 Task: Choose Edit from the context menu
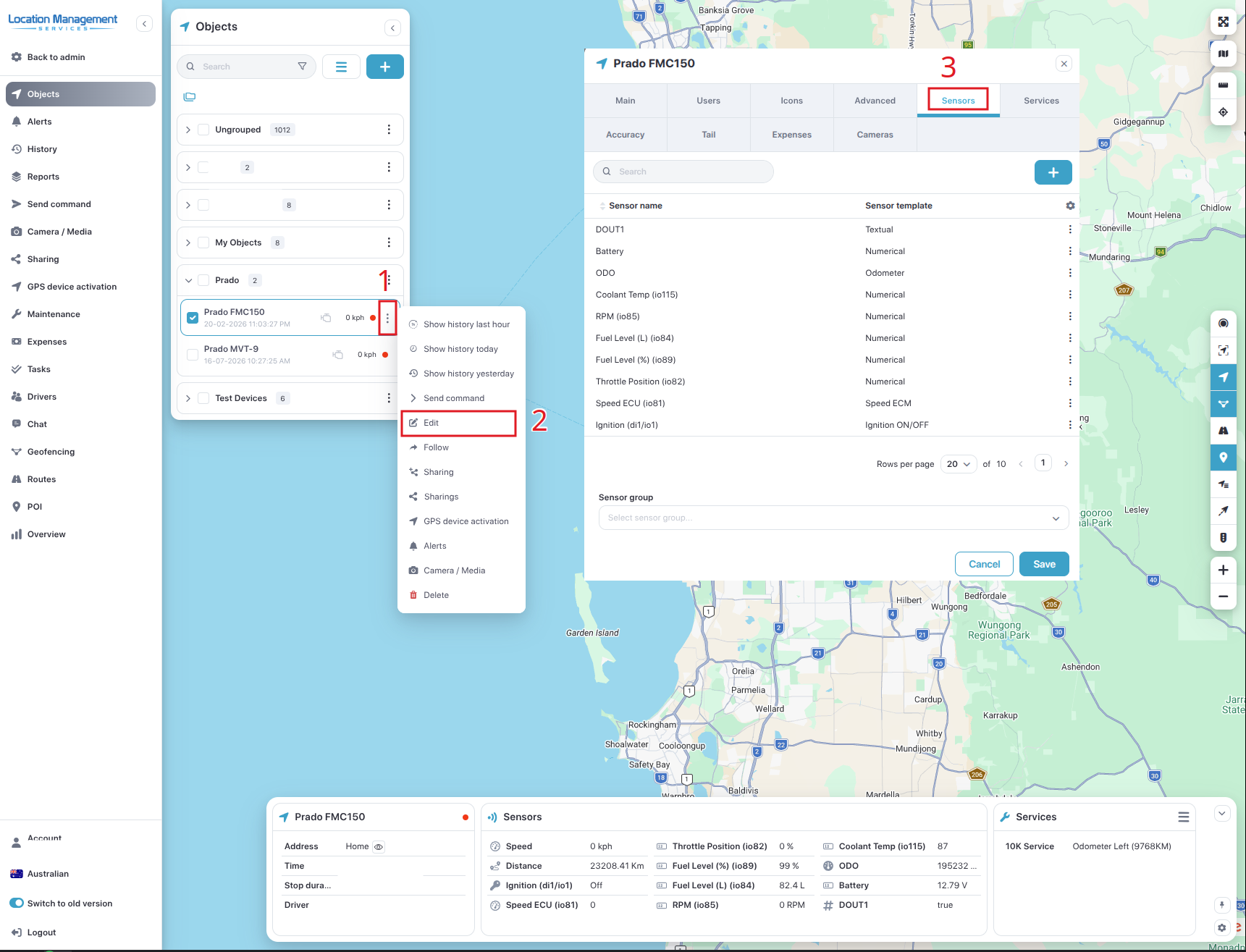(458, 423)
